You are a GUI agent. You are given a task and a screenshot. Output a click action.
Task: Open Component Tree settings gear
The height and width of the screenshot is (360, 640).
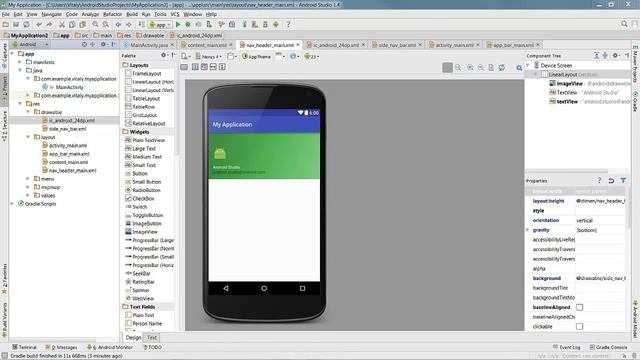(616, 56)
